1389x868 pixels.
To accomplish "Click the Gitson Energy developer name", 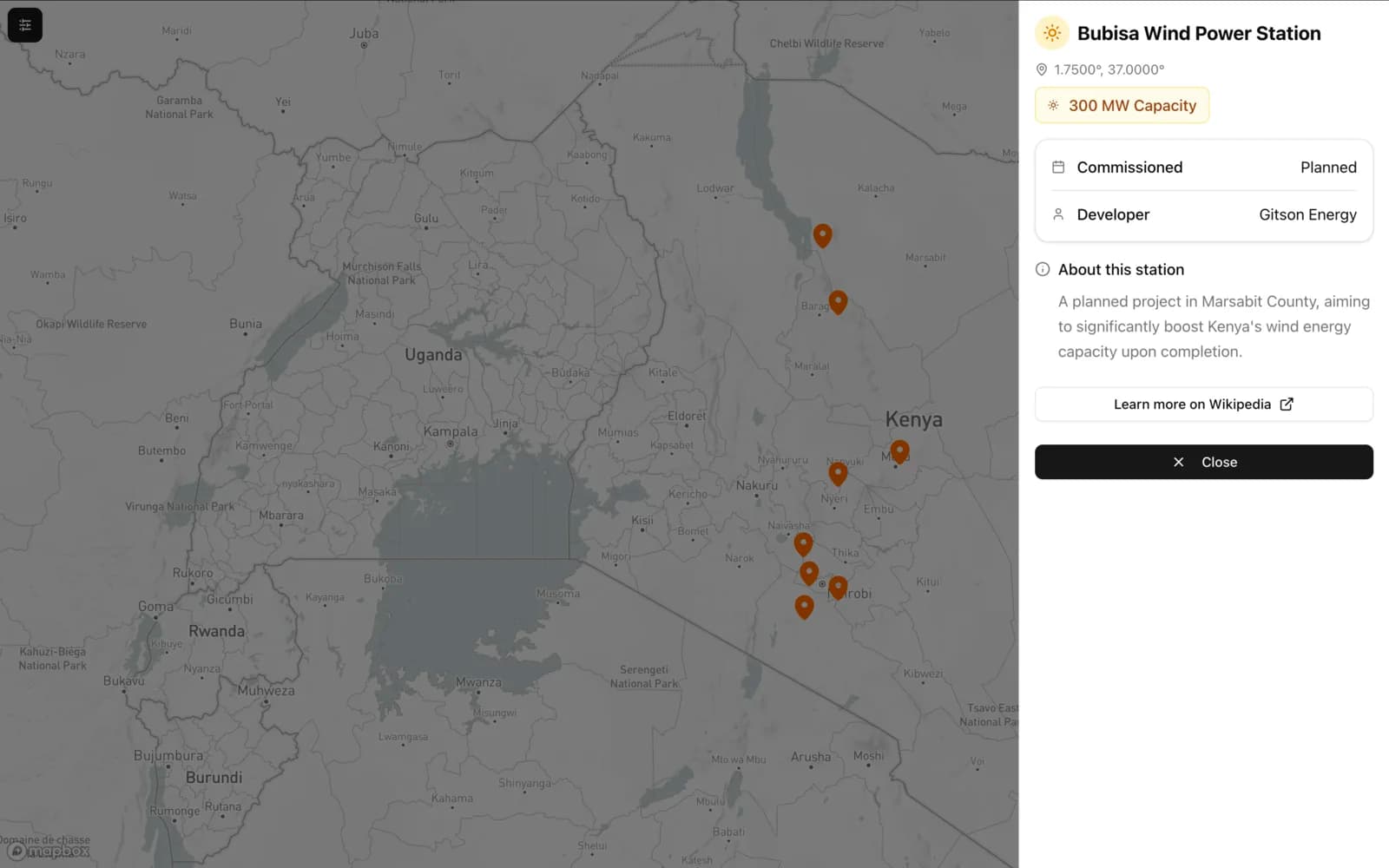I will (x=1307, y=214).
